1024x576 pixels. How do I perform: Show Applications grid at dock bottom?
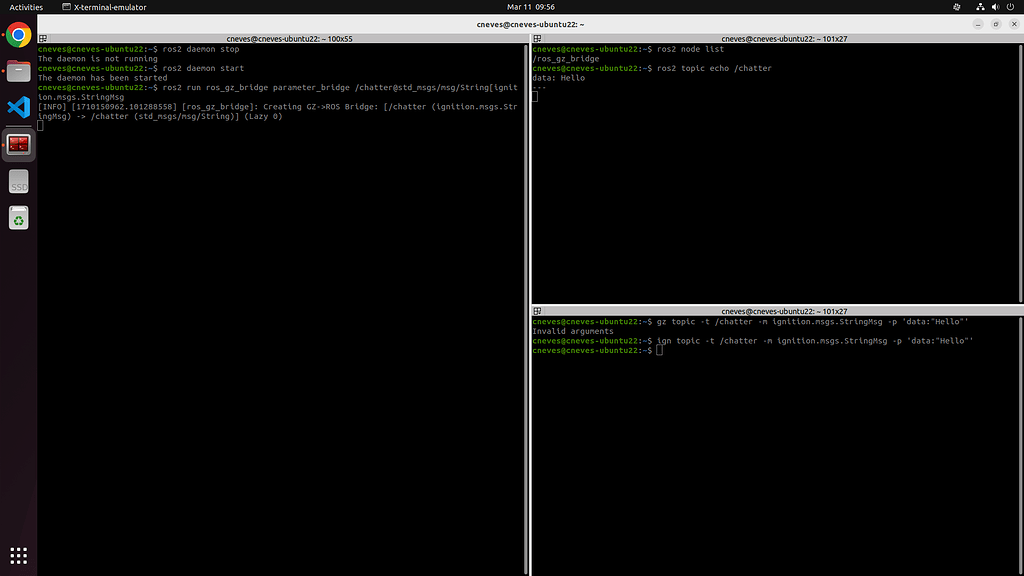pos(18,555)
